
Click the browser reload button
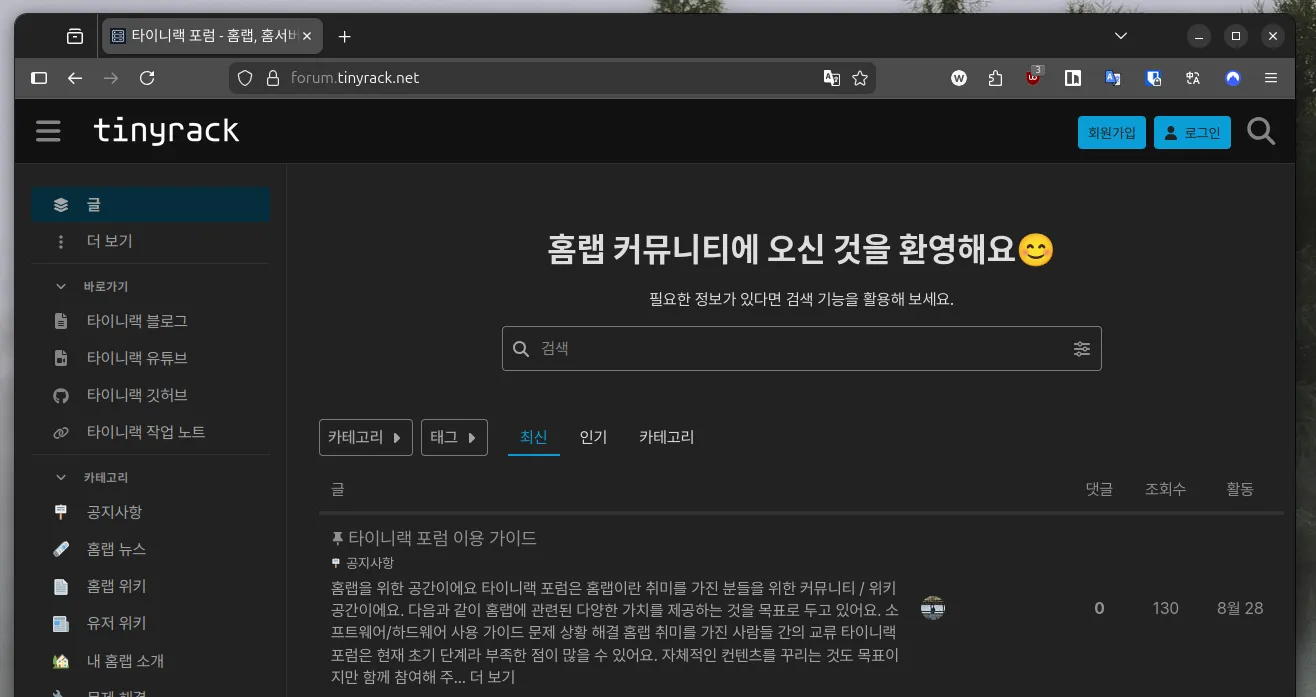click(147, 78)
